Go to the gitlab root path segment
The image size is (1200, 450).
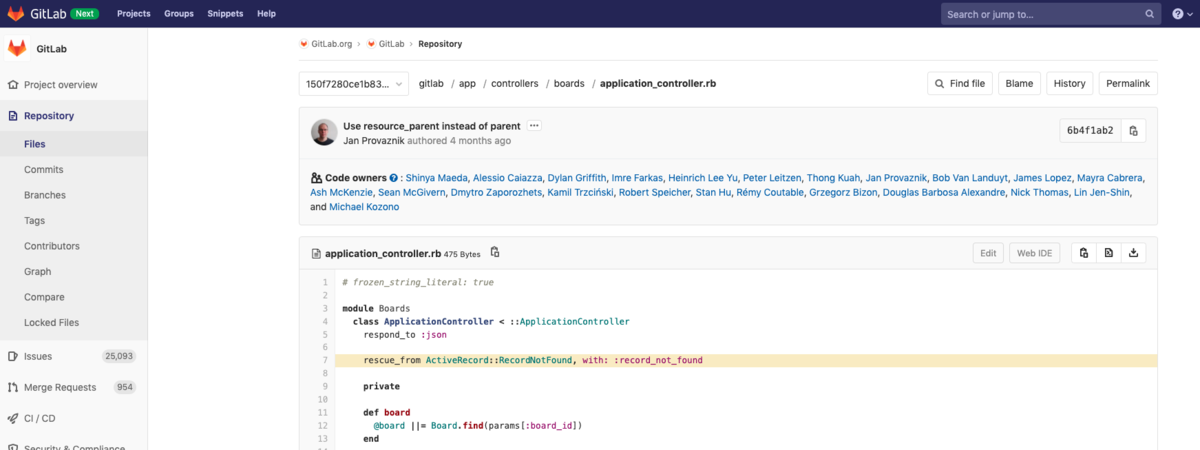pos(431,84)
